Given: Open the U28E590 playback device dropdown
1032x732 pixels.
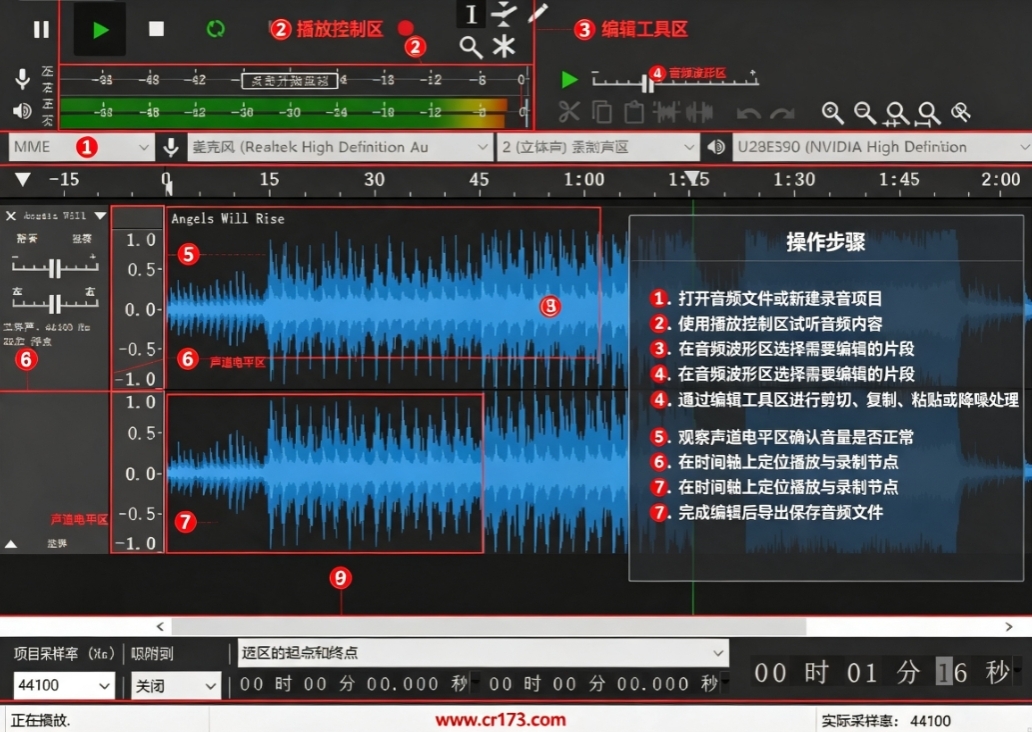Looking at the screenshot, I should (x=882, y=147).
